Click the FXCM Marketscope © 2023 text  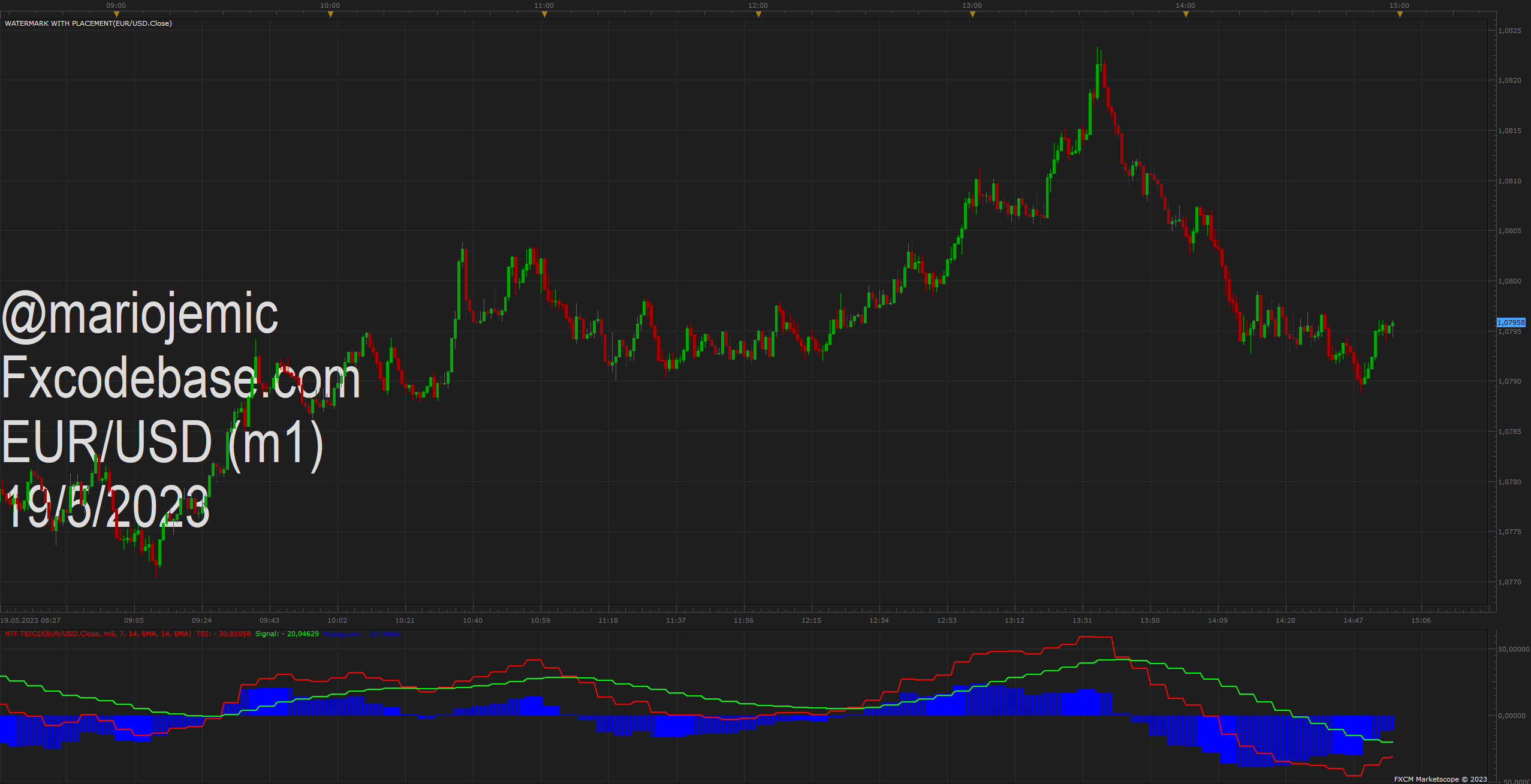(1440, 779)
